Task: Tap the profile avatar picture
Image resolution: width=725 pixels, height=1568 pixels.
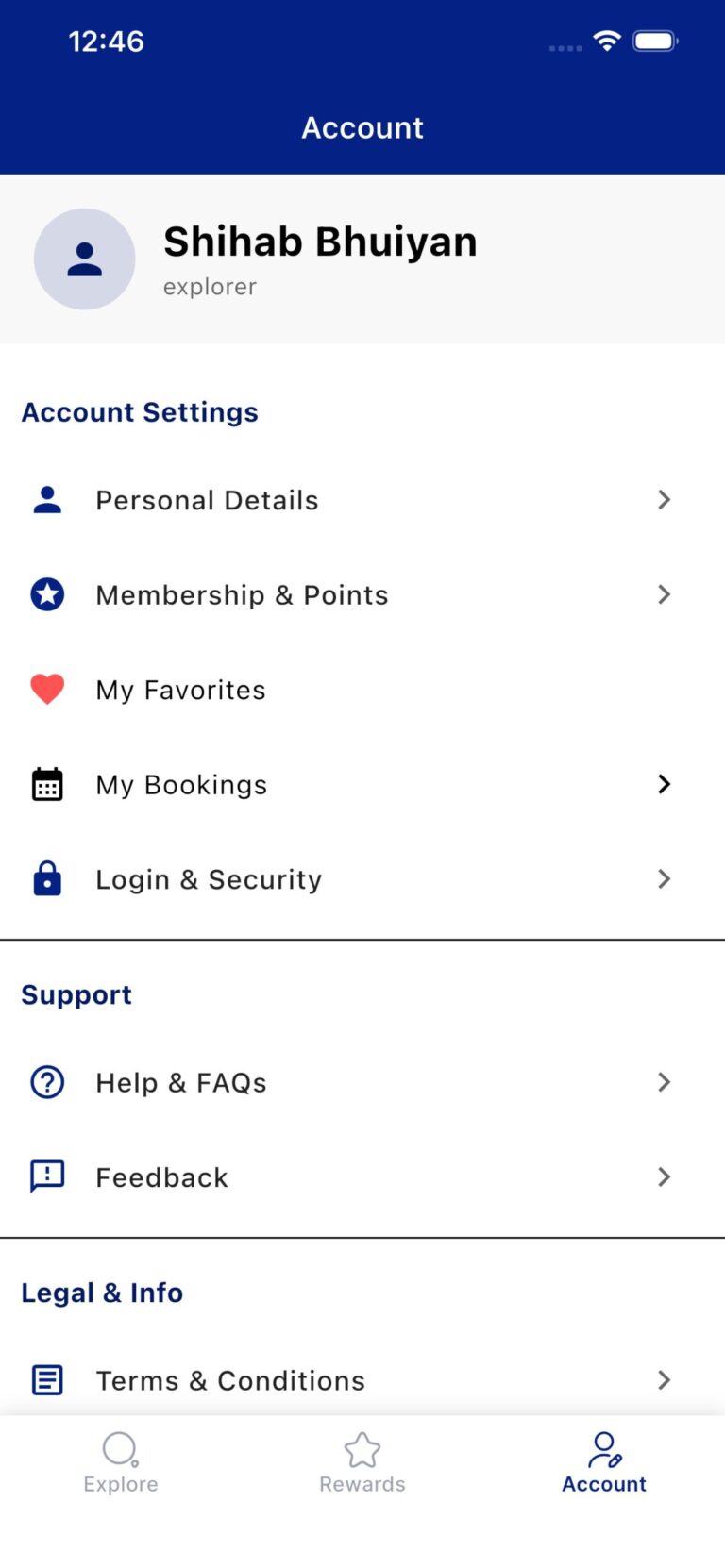Action: [85, 259]
